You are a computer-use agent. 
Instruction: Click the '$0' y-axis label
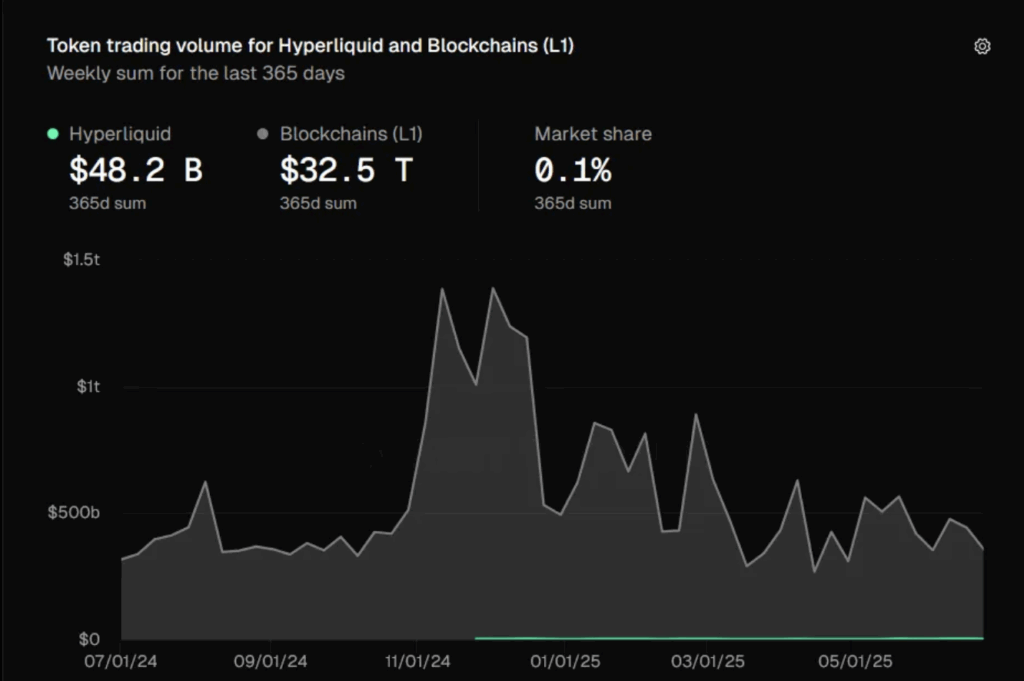pos(89,639)
